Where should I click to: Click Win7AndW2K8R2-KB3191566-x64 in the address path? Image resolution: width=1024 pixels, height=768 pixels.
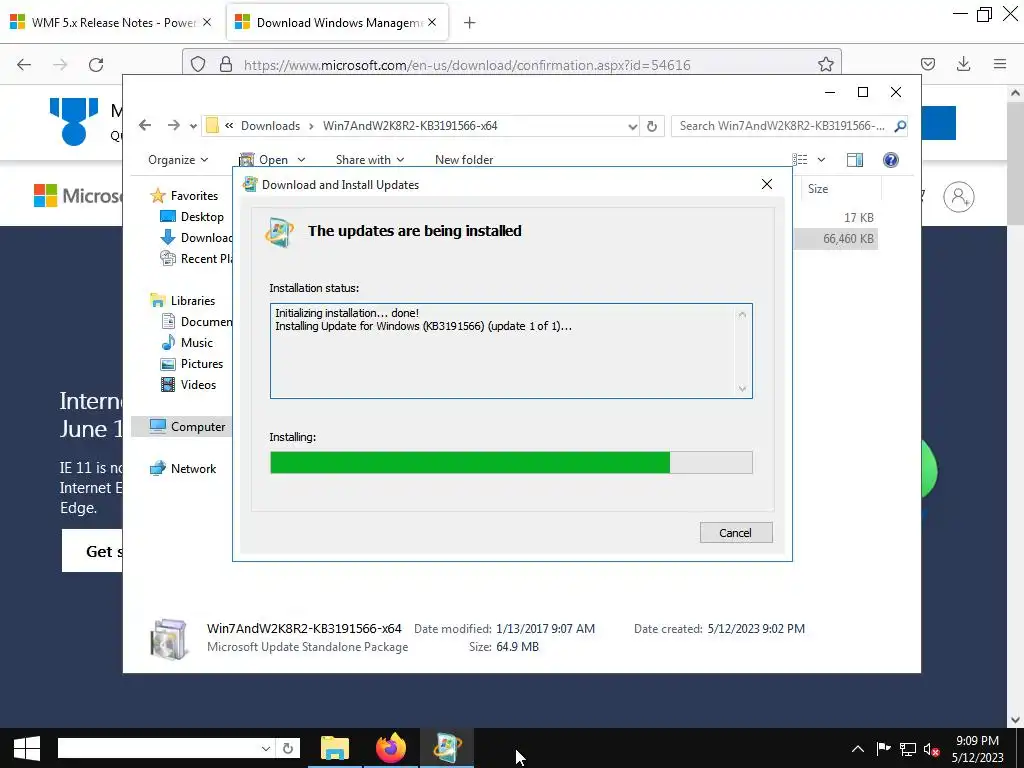[410, 126]
